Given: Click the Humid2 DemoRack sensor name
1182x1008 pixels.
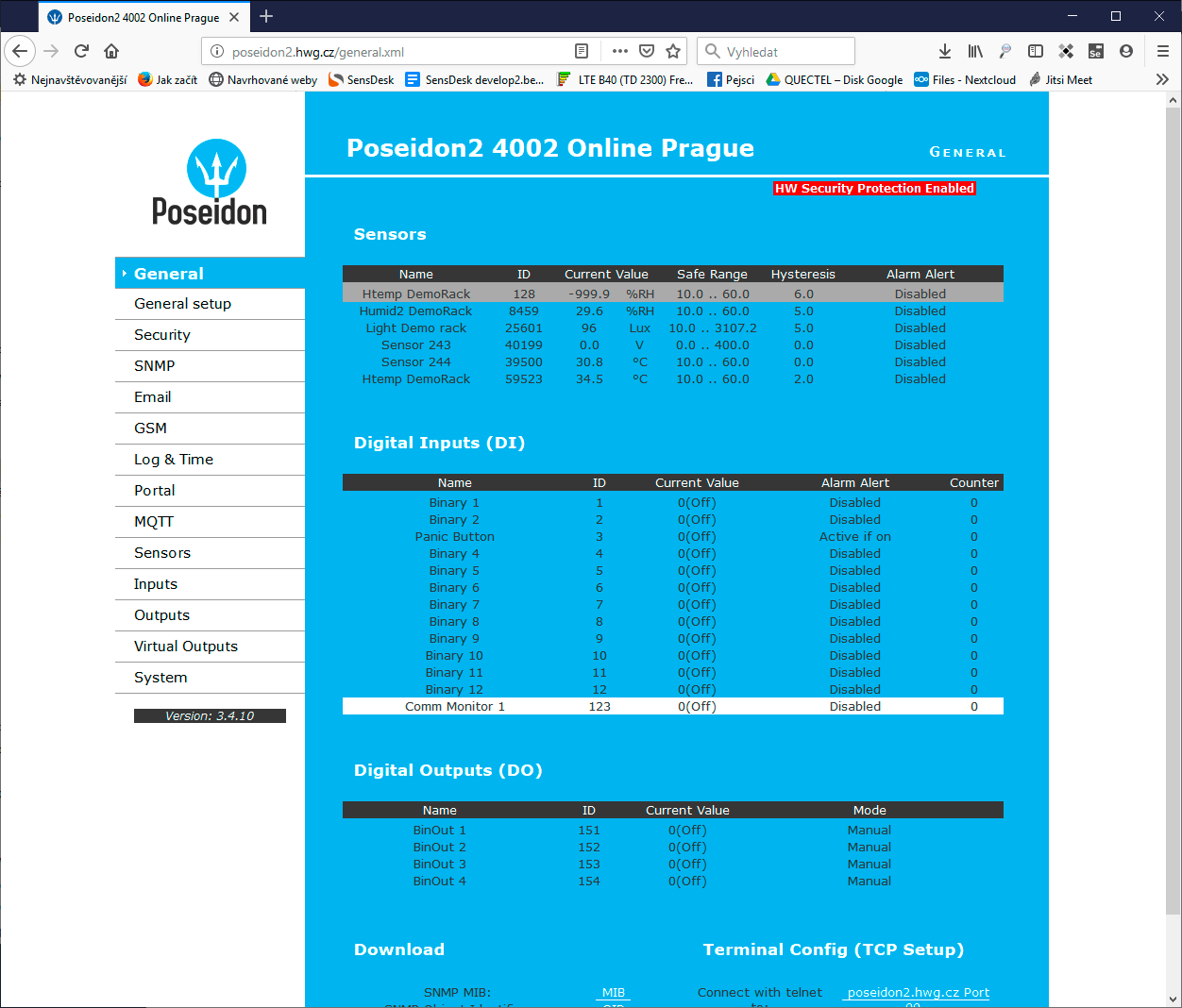Looking at the screenshot, I should pos(415,311).
